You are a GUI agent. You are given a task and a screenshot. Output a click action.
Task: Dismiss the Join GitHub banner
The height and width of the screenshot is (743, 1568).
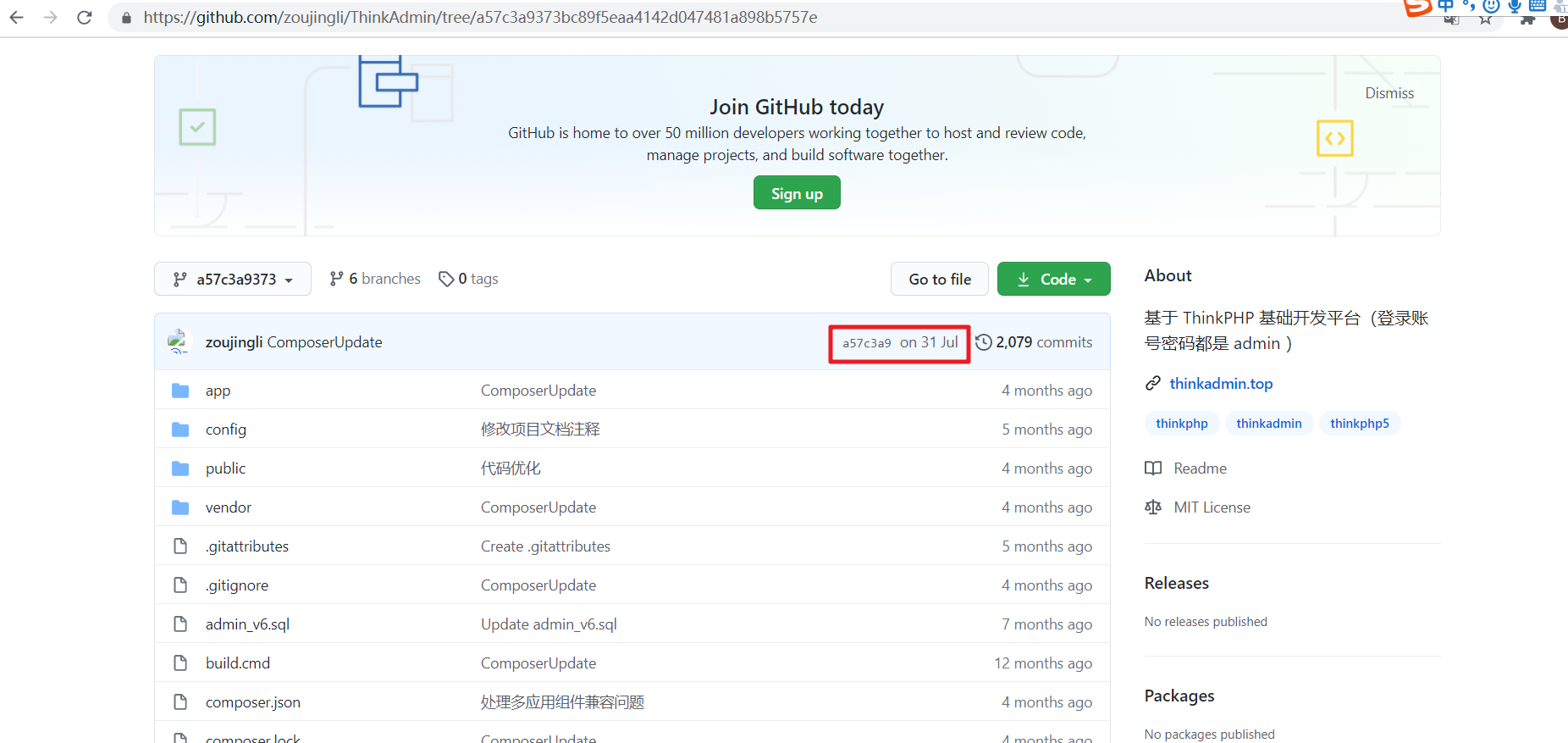click(1389, 93)
